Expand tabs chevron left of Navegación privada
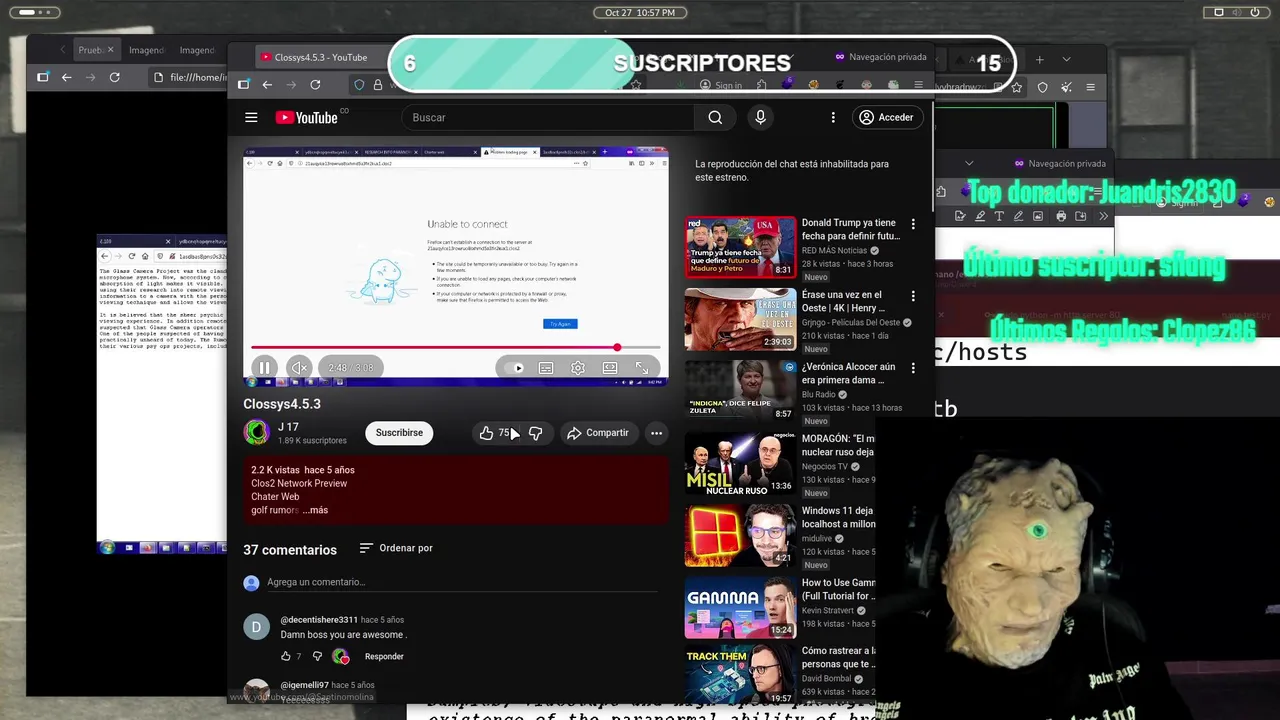 click(x=968, y=163)
